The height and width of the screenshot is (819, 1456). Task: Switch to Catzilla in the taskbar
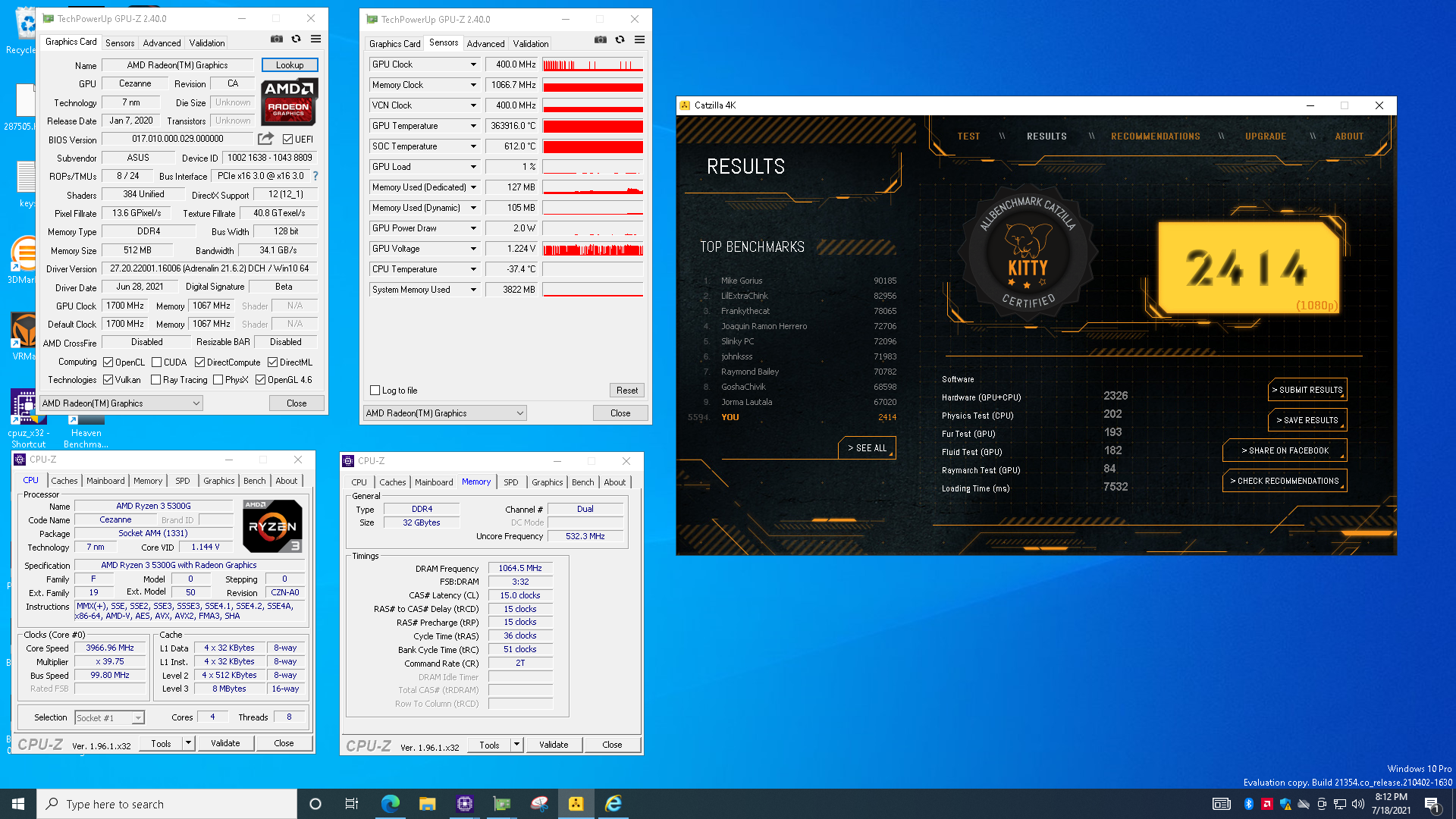tap(576, 804)
